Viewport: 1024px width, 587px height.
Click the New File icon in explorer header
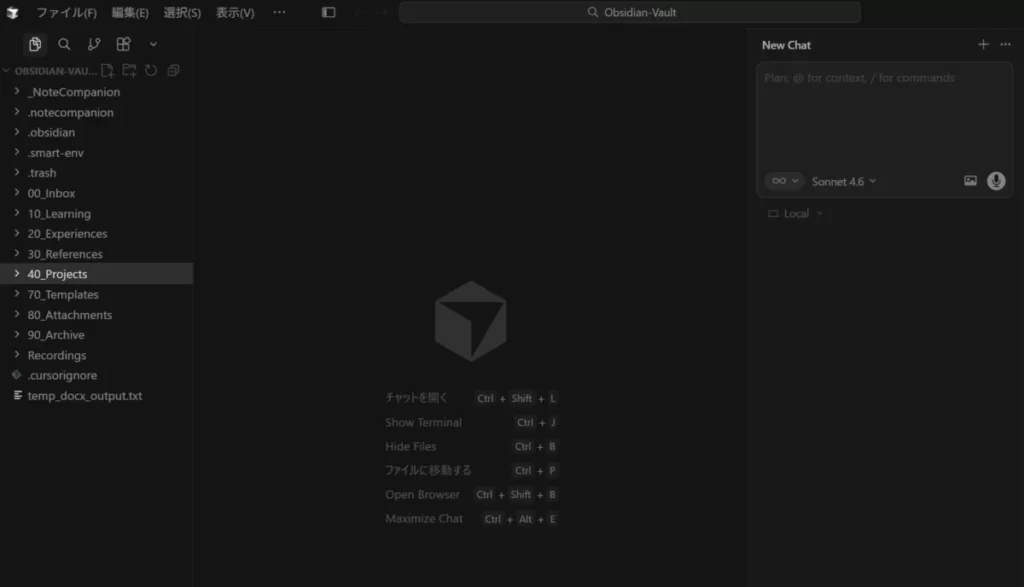pos(108,71)
